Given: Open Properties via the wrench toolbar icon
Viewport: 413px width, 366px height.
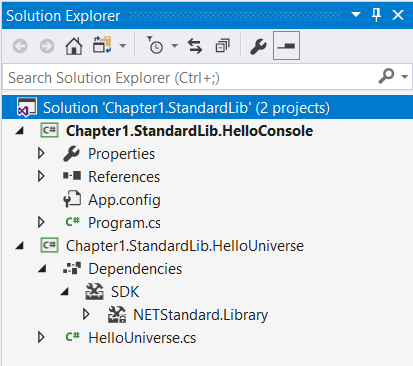Looking at the screenshot, I should [x=258, y=46].
